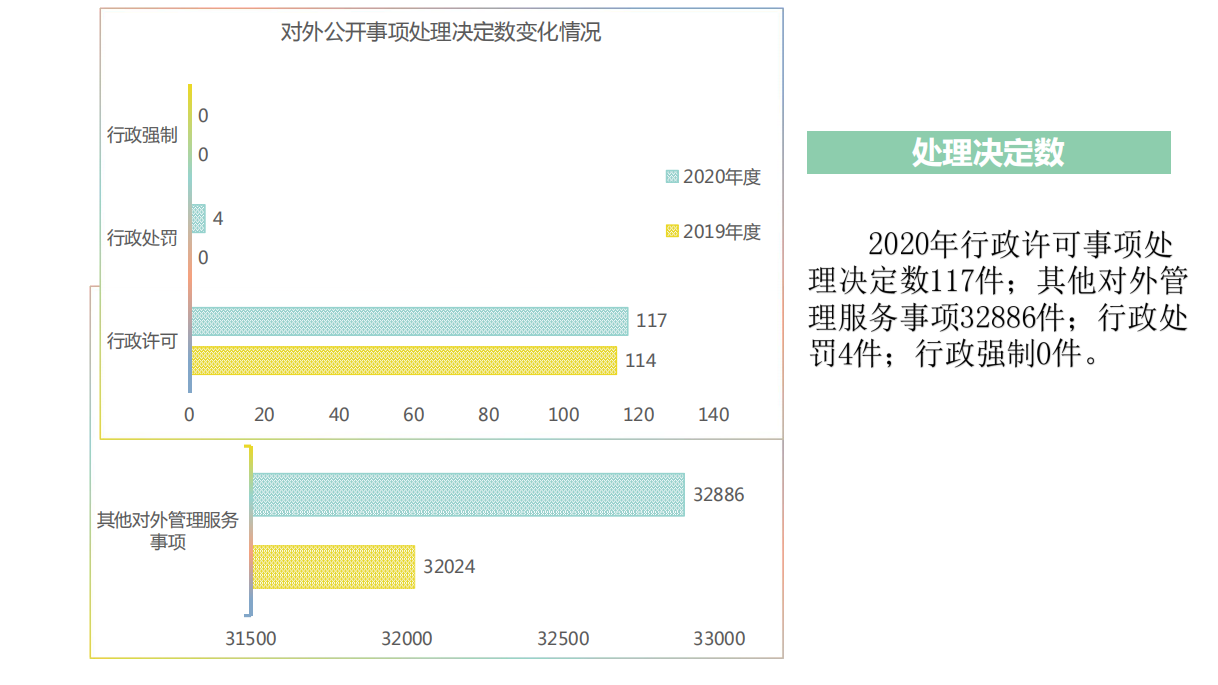Image resolution: width=1218 pixels, height=685 pixels.
Task: Select the chart title 对外公开事项处理决定数变化情况
Action: [x=440, y=32]
